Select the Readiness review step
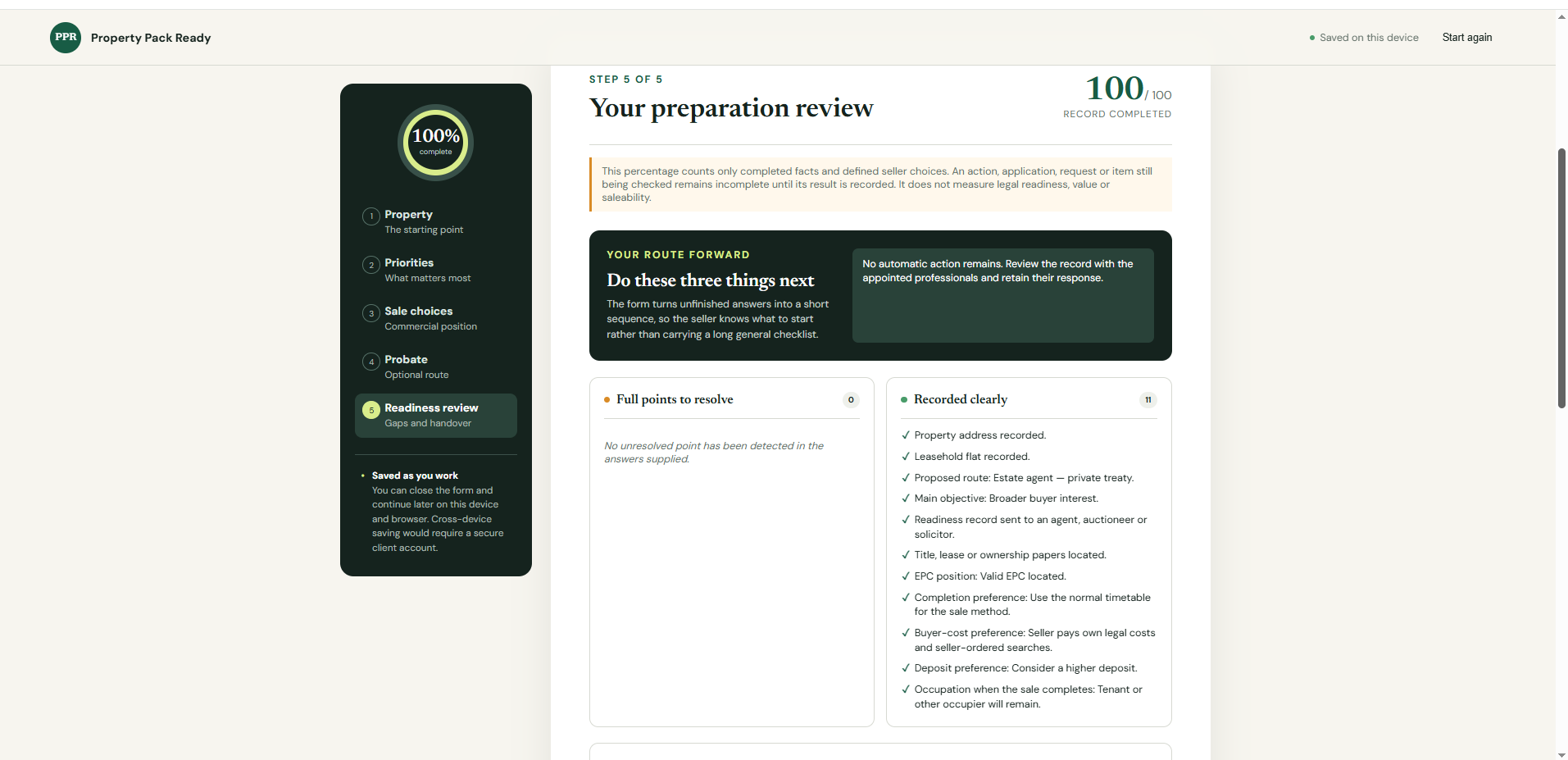Image resolution: width=1568 pixels, height=760 pixels. (436, 416)
